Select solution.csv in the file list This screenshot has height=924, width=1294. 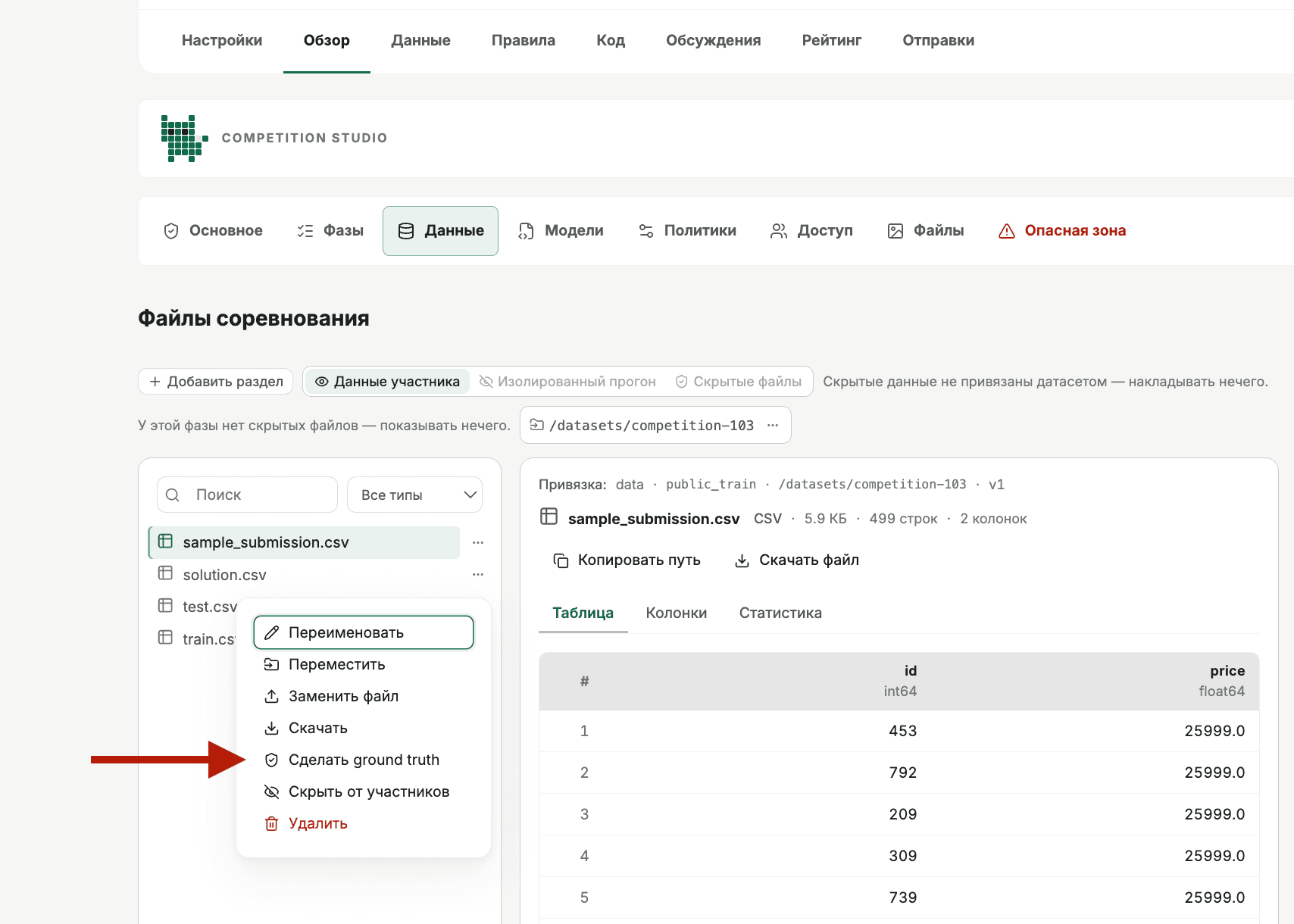coord(305,574)
